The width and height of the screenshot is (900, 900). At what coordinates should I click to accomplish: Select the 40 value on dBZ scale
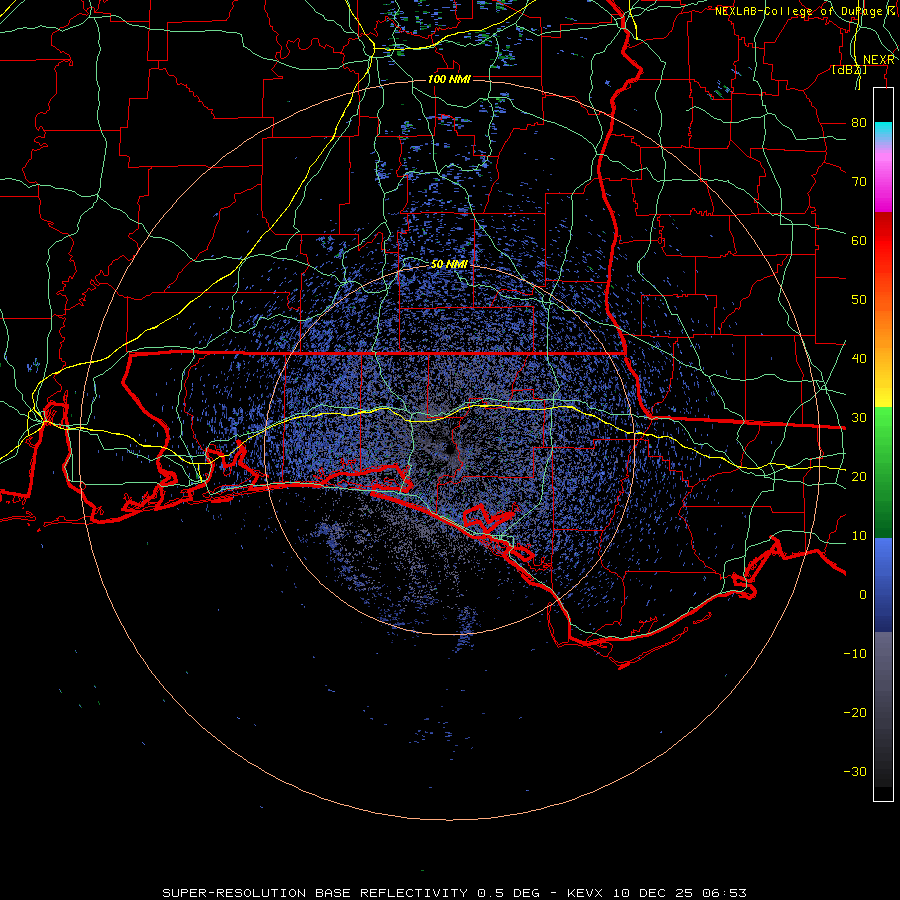[859, 359]
